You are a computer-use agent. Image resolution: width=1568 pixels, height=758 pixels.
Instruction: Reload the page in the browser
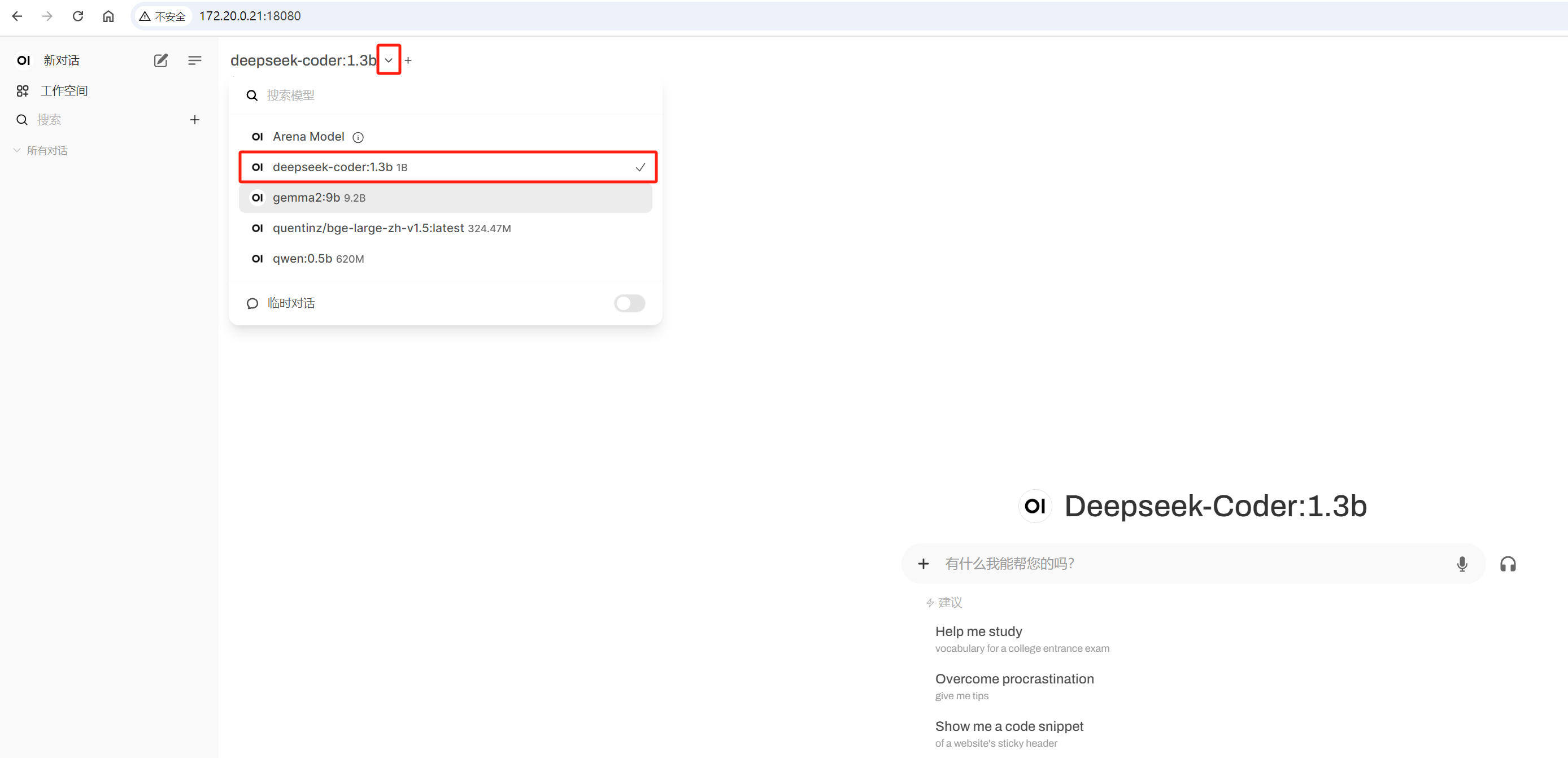[x=78, y=16]
